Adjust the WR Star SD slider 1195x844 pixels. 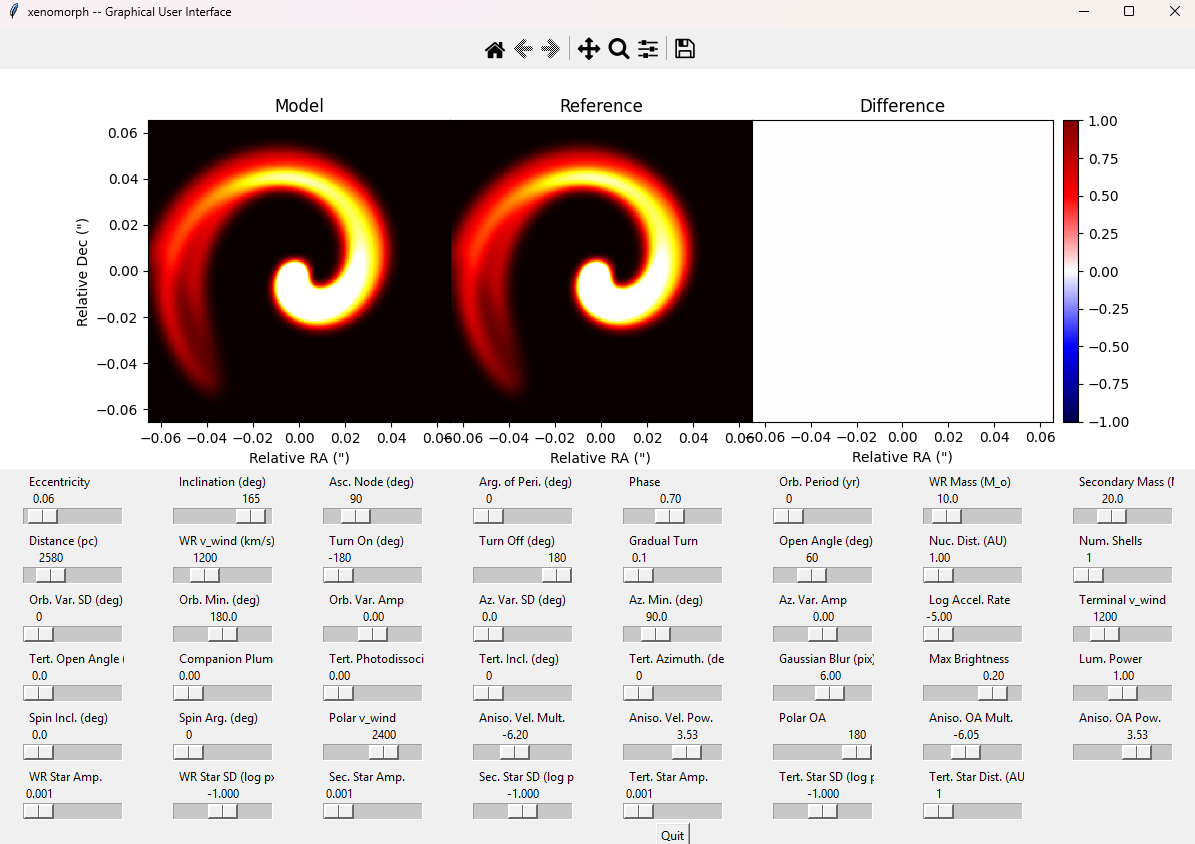click(x=223, y=811)
